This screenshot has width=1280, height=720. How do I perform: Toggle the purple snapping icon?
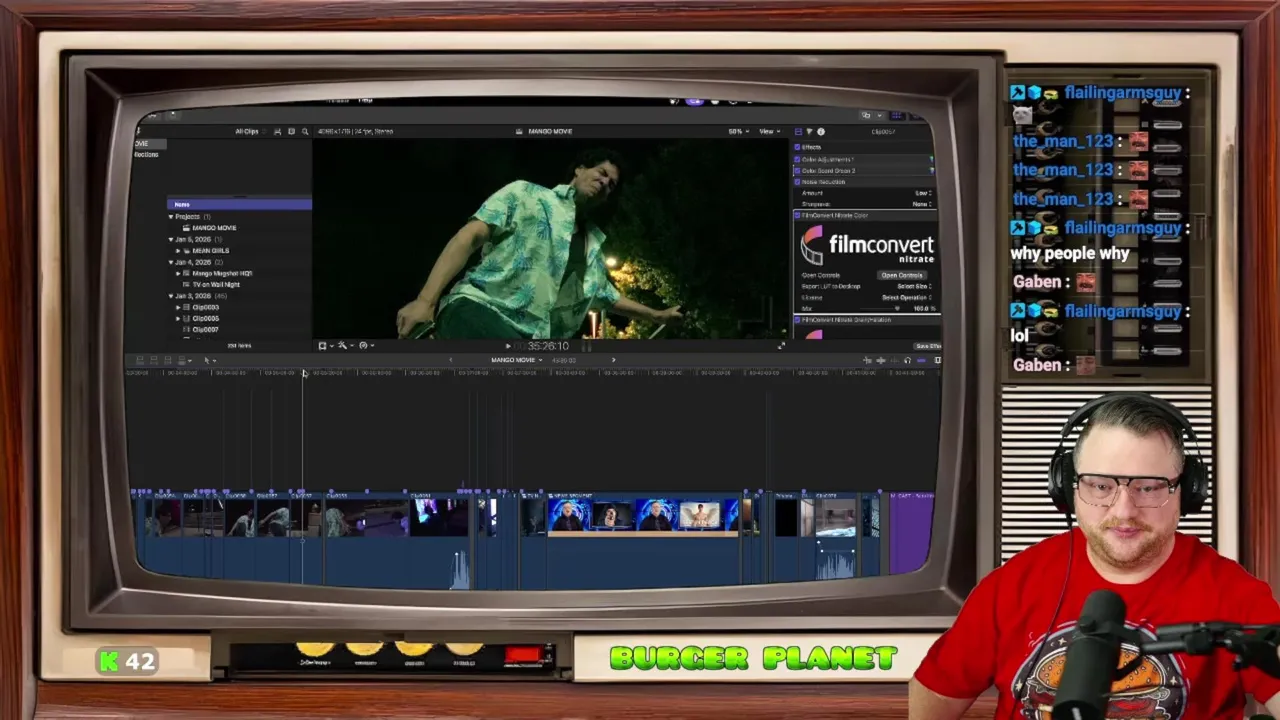(x=921, y=360)
